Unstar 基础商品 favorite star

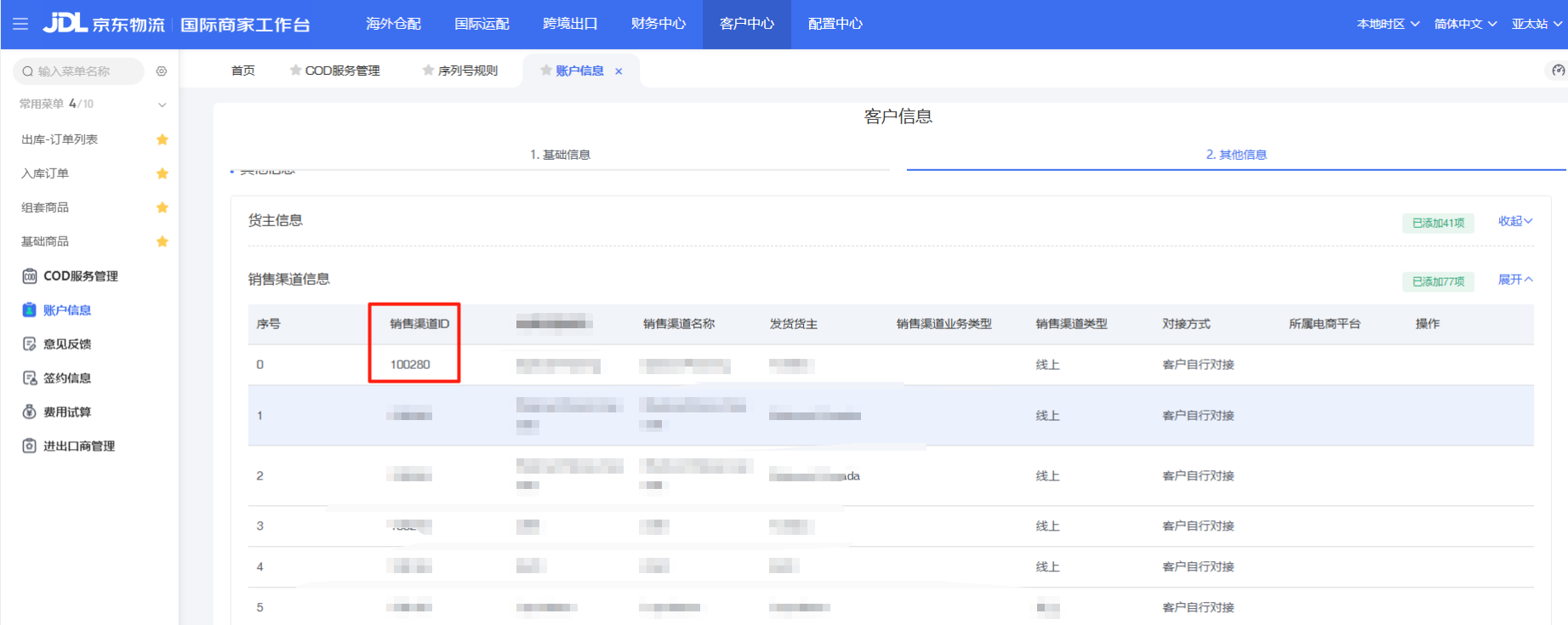tap(163, 241)
